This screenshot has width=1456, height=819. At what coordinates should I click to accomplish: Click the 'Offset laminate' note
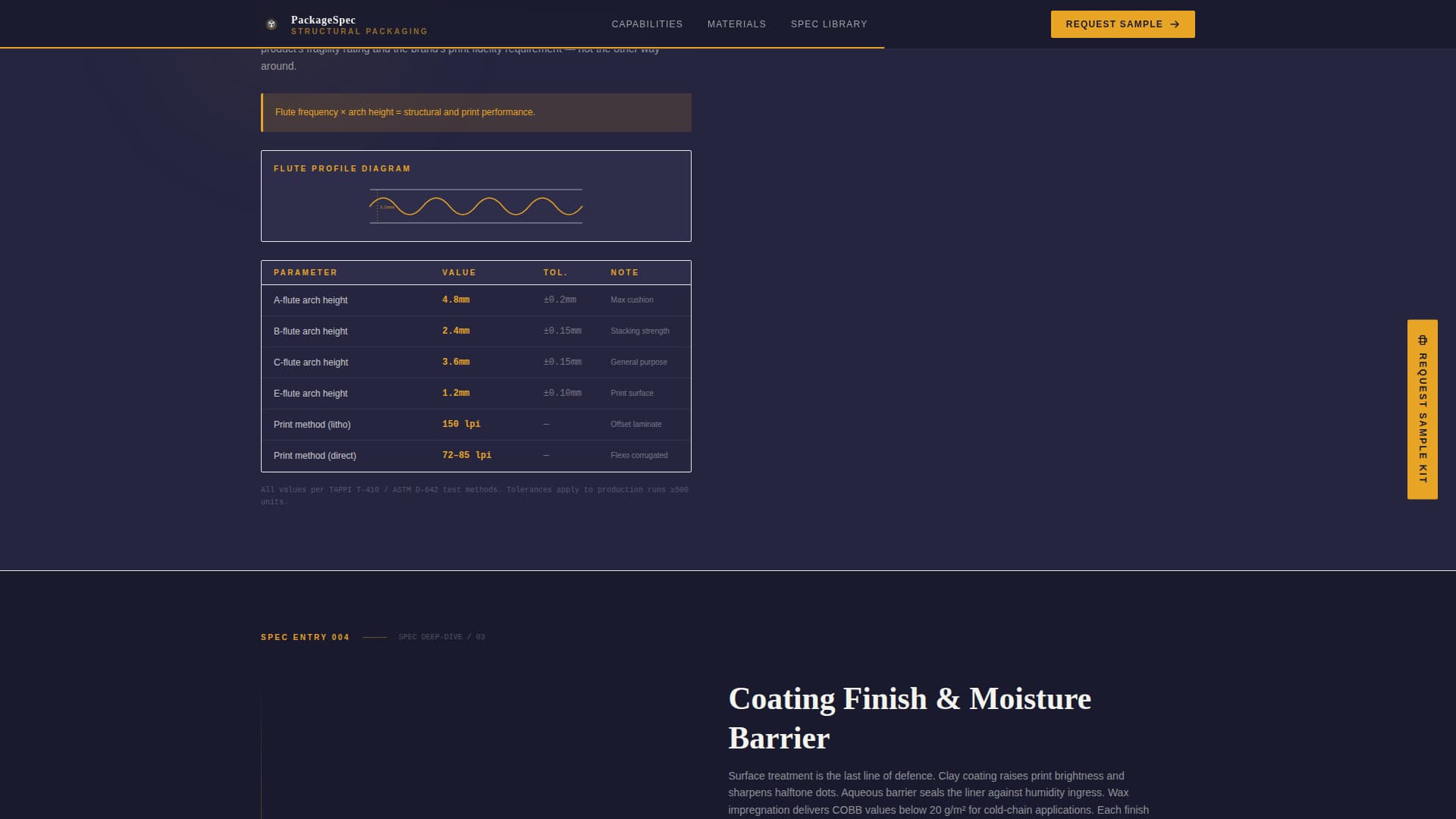pyautogui.click(x=635, y=424)
